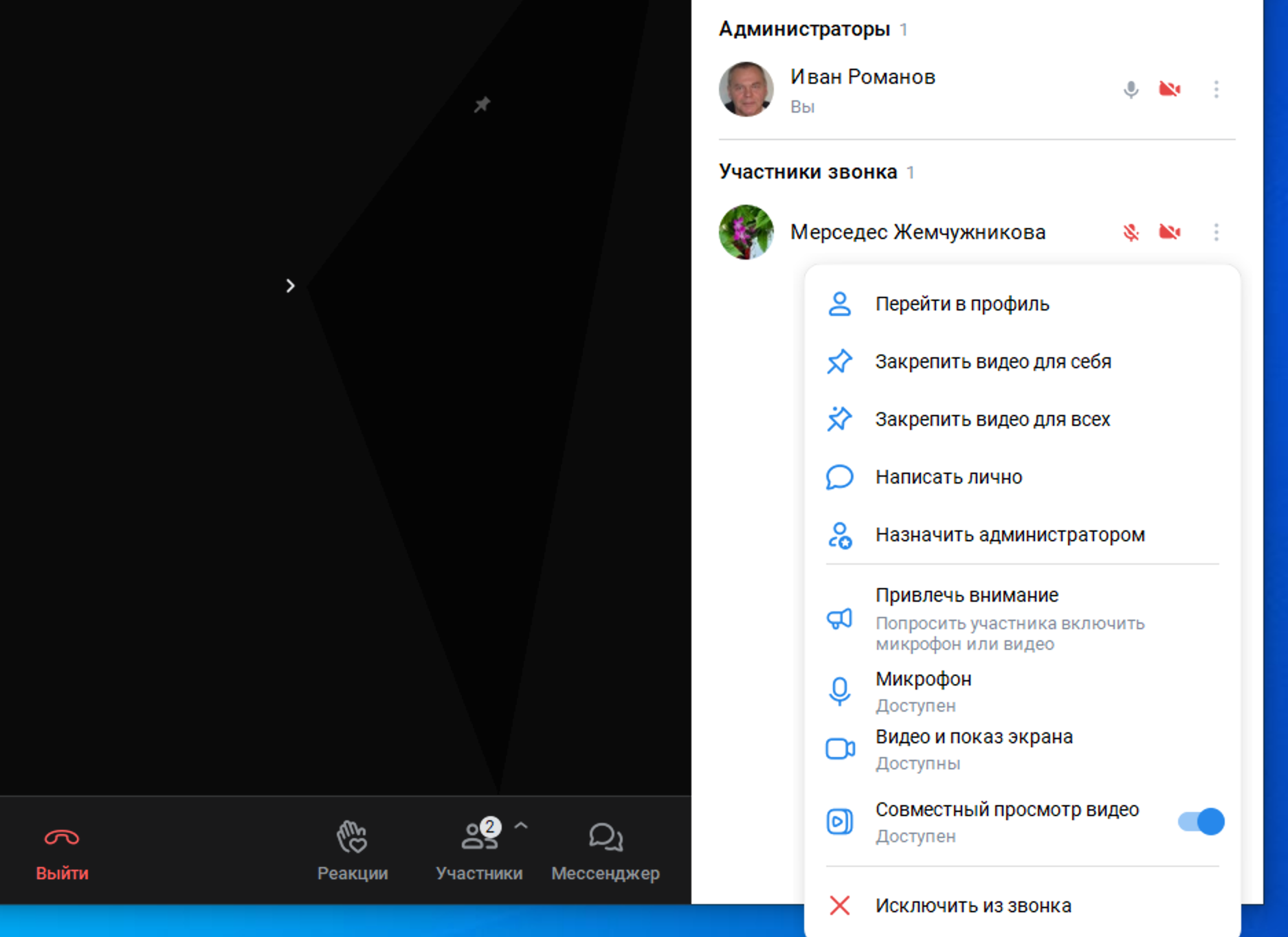Click the name Иван Романов
This screenshot has height=937, width=1288.
(863, 77)
